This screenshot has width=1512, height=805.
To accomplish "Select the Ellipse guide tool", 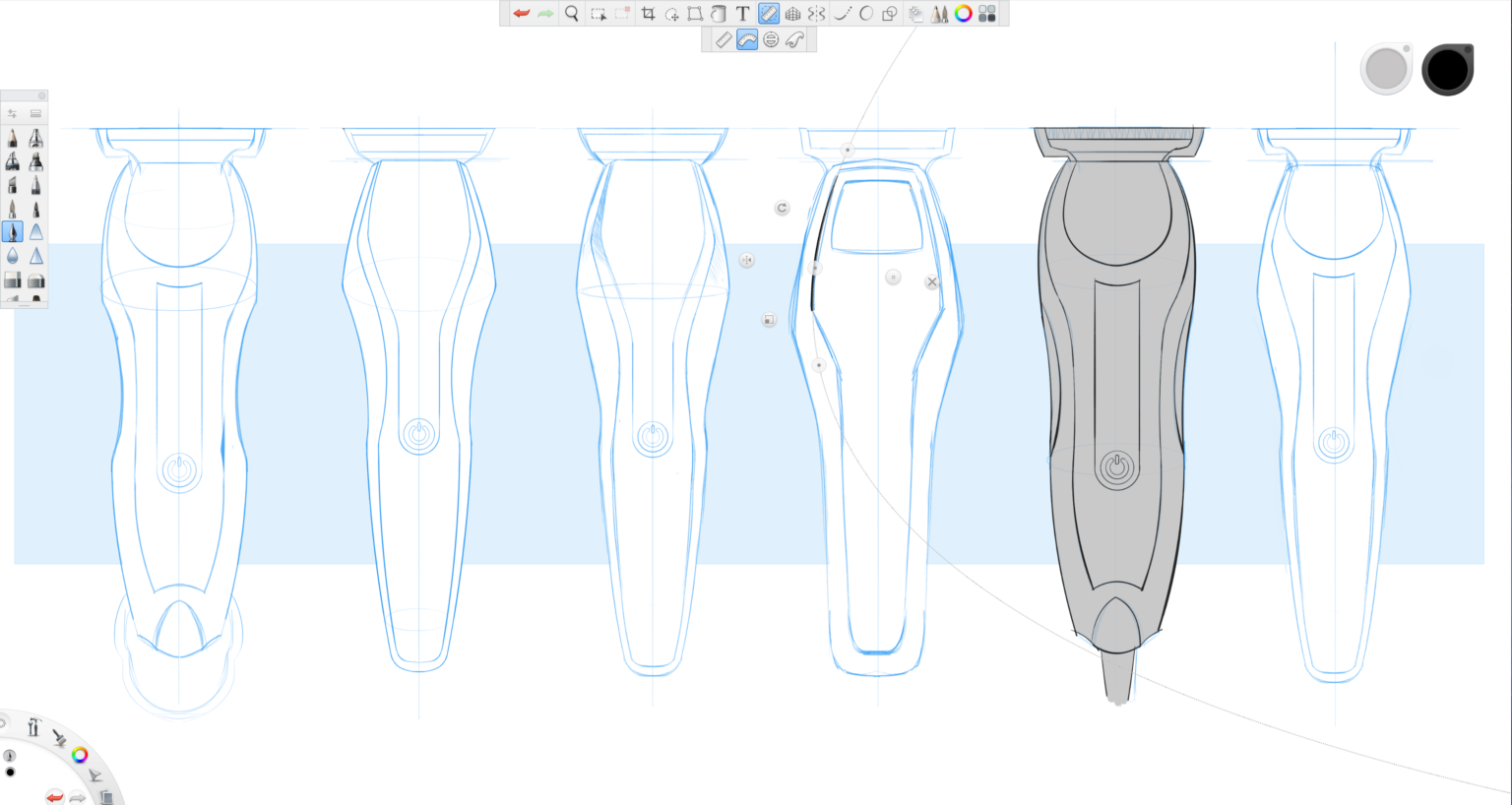I will pyautogui.click(x=771, y=39).
